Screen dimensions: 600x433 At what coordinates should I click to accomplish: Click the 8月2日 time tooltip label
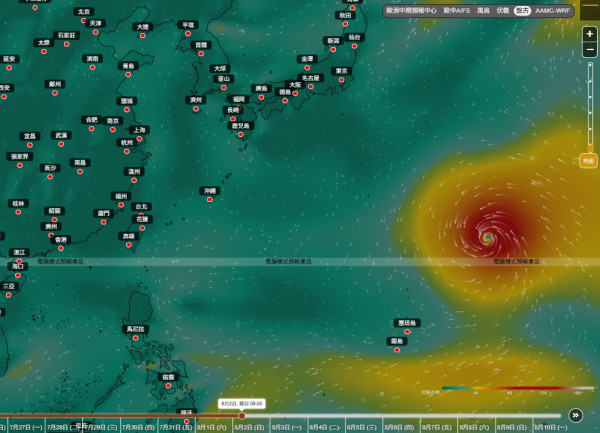pos(241,404)
